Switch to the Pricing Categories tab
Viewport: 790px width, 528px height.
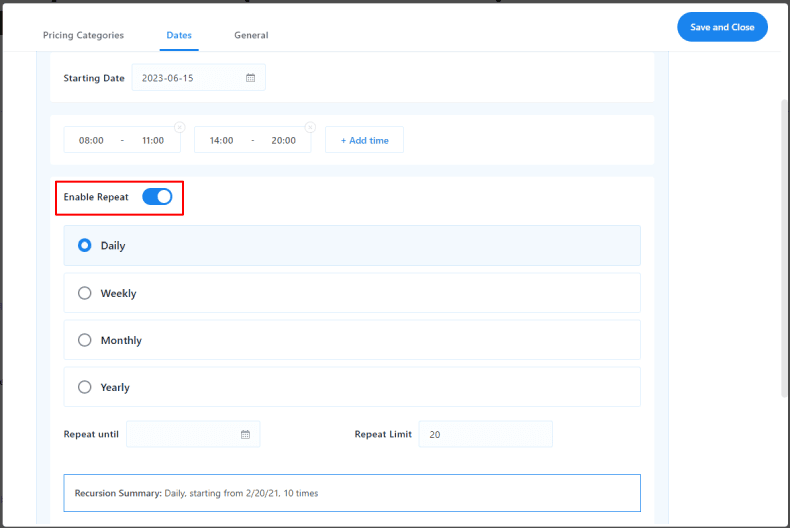(x=83, y=35)
